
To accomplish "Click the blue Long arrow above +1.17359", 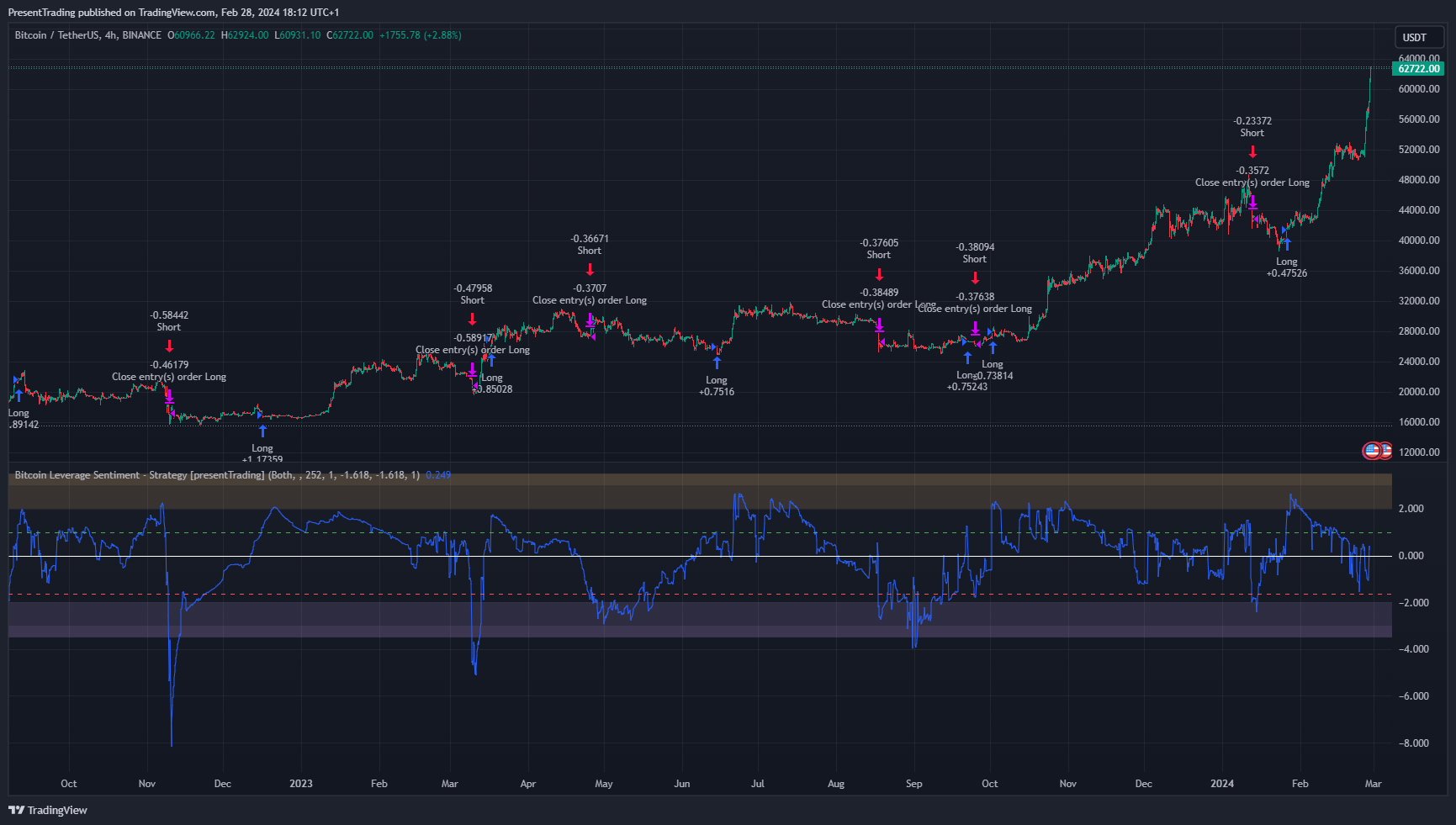I will pyautogui.click(x=262, y=431).
